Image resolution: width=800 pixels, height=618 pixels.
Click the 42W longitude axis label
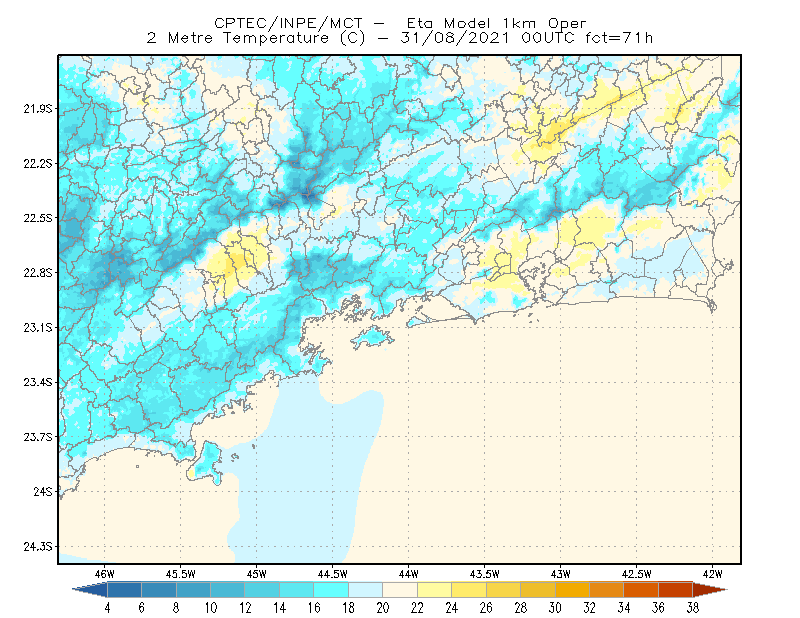(712, 574)
